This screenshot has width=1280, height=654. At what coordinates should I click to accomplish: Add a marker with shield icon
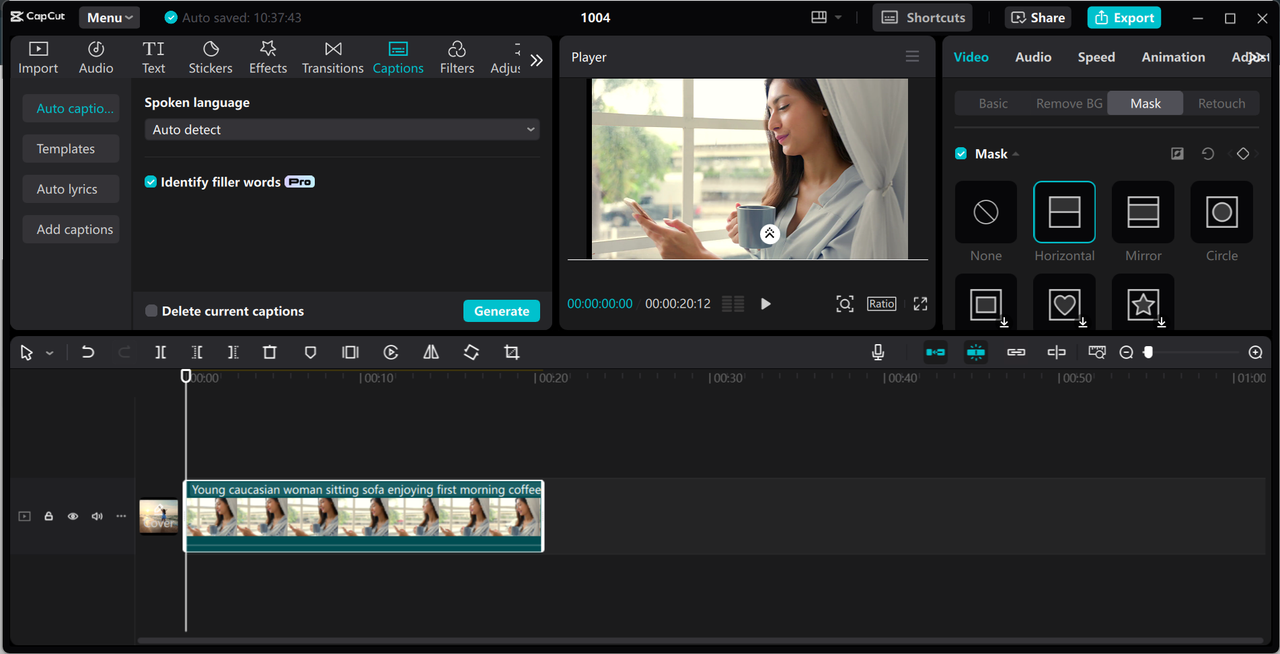pyautogui.click(x=310, y=352)
